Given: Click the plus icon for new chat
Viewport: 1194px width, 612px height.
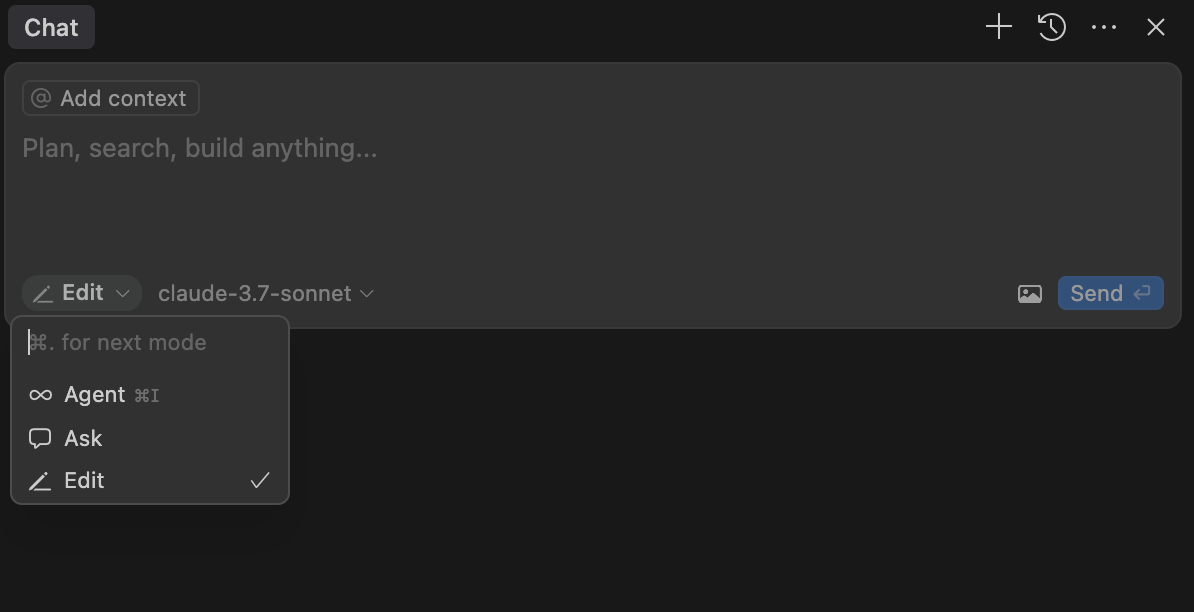Looking at the screenshot, I should point(998,27).
